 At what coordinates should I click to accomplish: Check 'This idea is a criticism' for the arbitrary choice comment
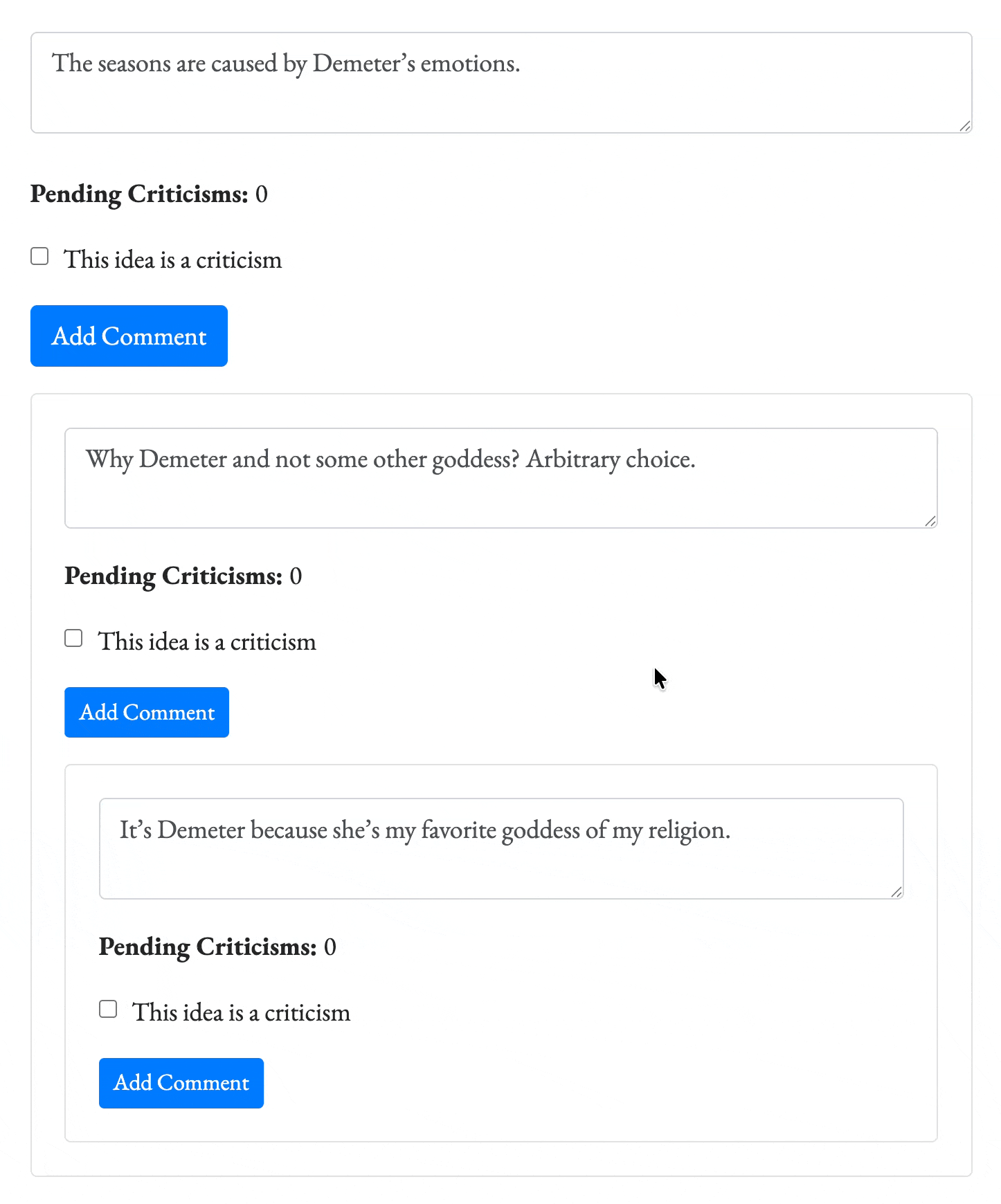tap(73, 637)
